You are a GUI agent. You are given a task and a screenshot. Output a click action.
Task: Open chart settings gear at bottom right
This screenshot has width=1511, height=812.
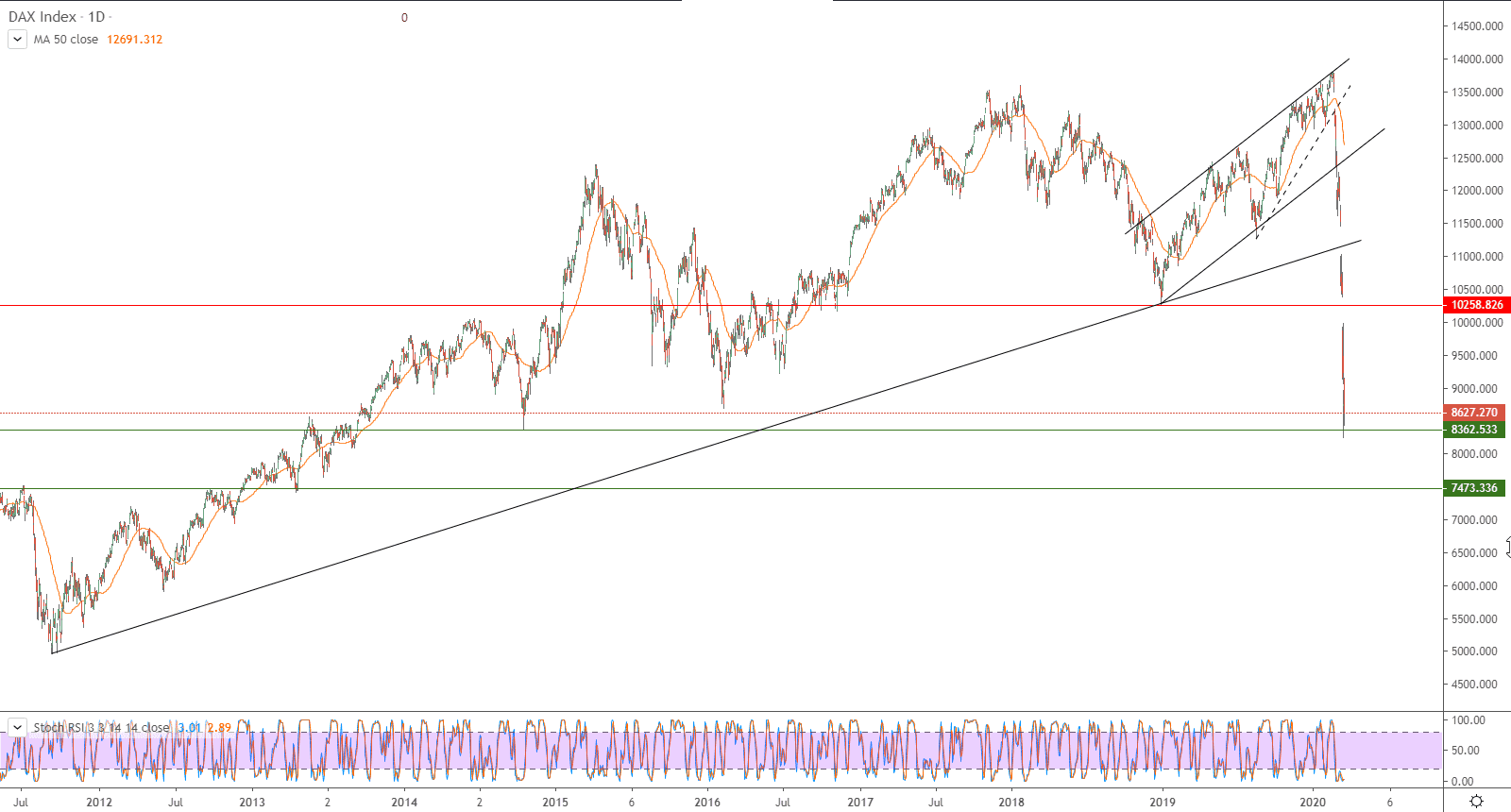pyautogui.click(x=1477, y=802)
